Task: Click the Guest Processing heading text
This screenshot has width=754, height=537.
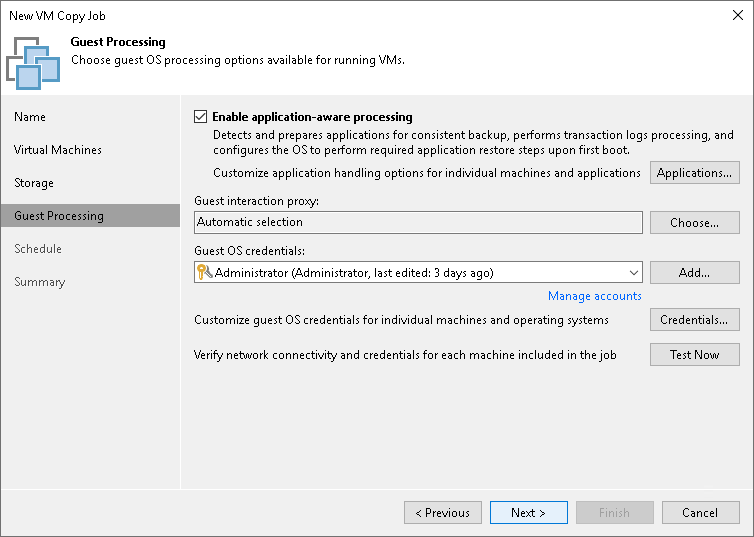Action: coord(118,42)
